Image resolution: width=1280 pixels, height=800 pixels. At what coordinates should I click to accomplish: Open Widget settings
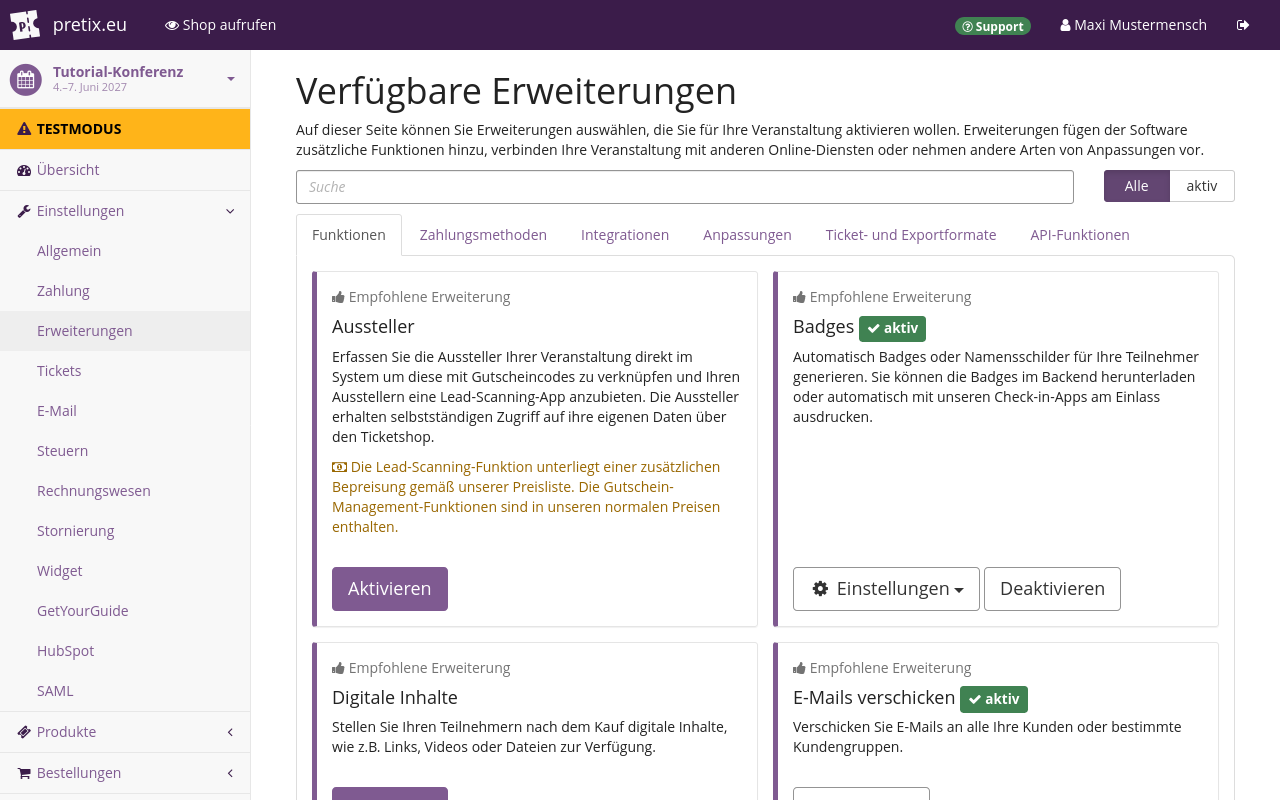pos(125,571)
